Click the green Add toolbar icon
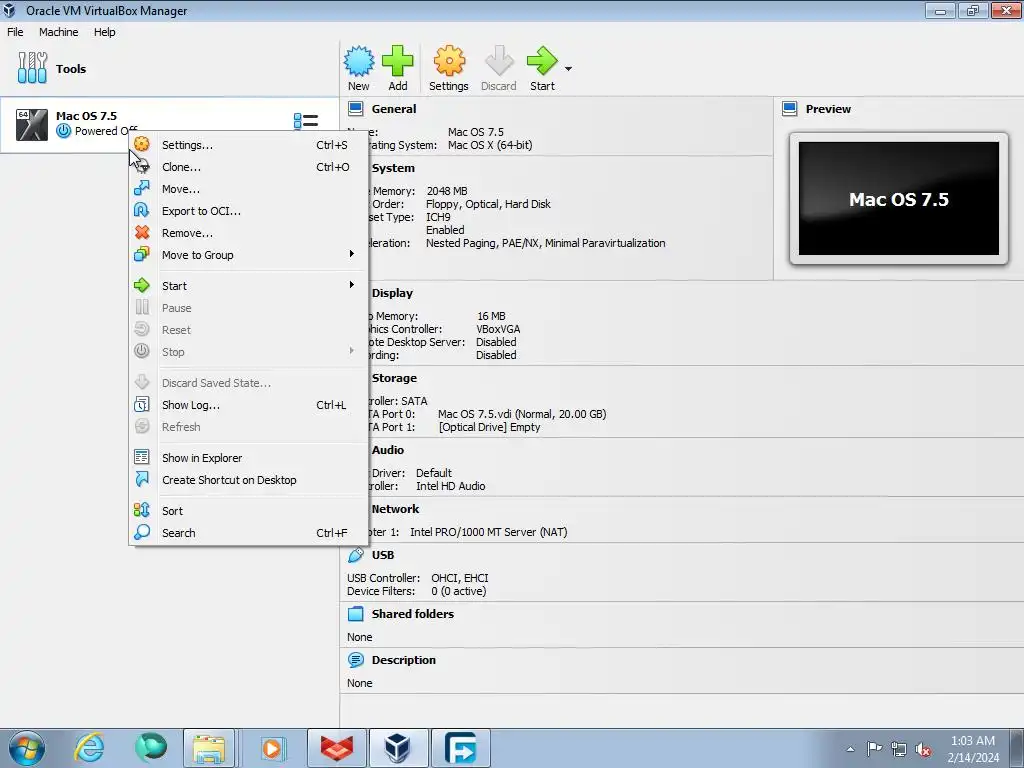This screenshot has height=768, width=1024. pyautogui.click(x=398, y=62)
